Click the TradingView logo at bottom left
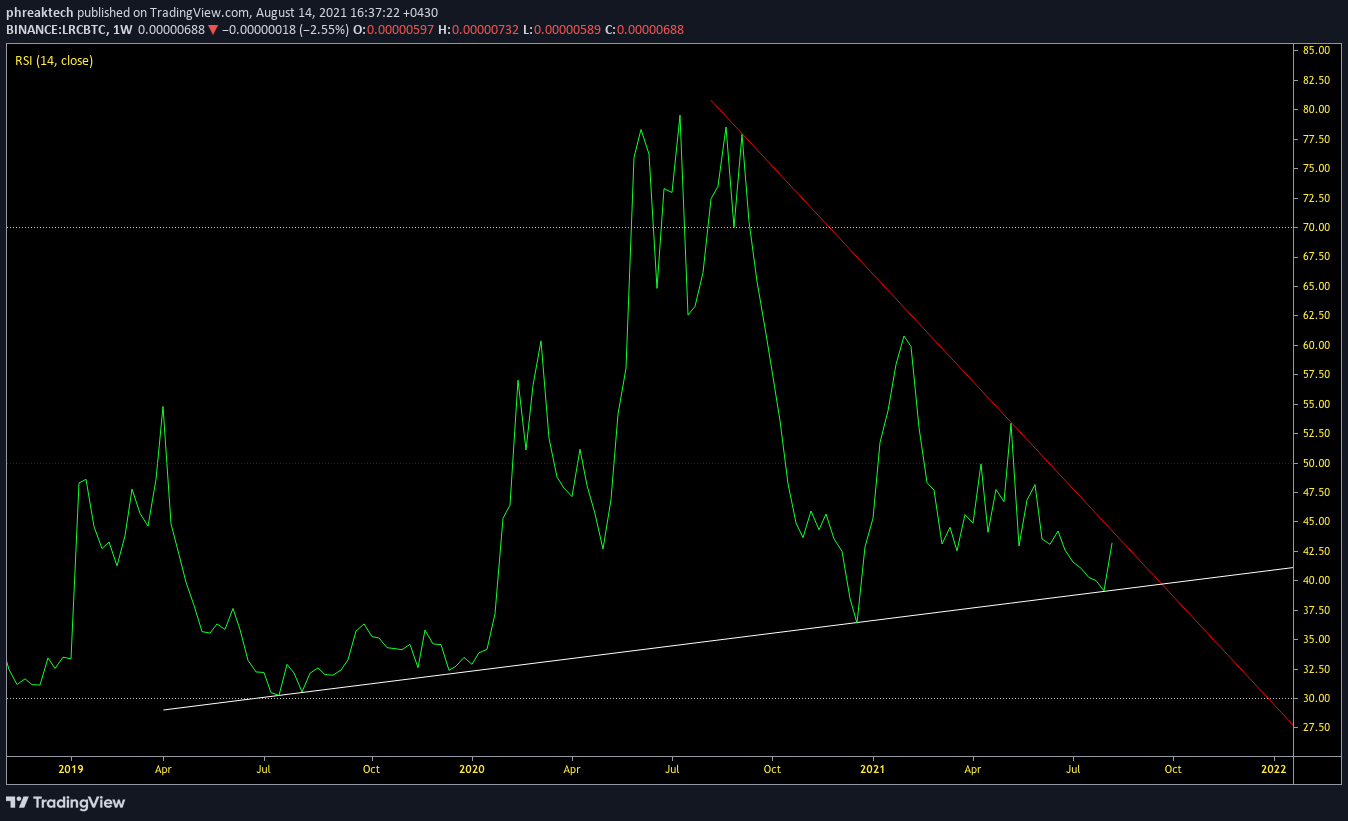This screenshot has width=1348, height=821. [66, 802]
